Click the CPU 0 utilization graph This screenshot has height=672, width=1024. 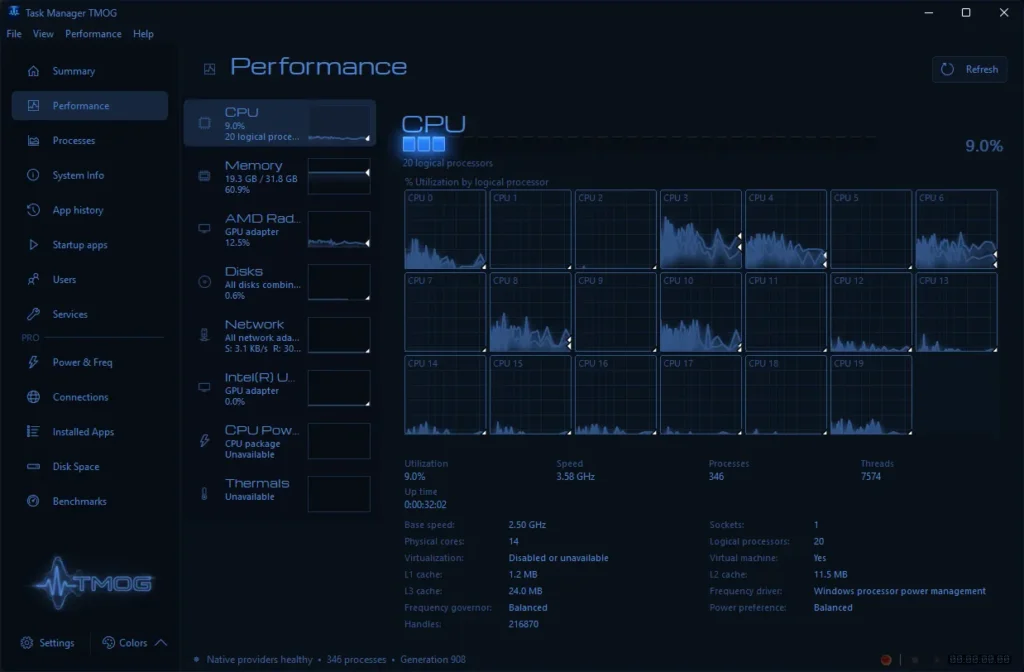[445, 229]
